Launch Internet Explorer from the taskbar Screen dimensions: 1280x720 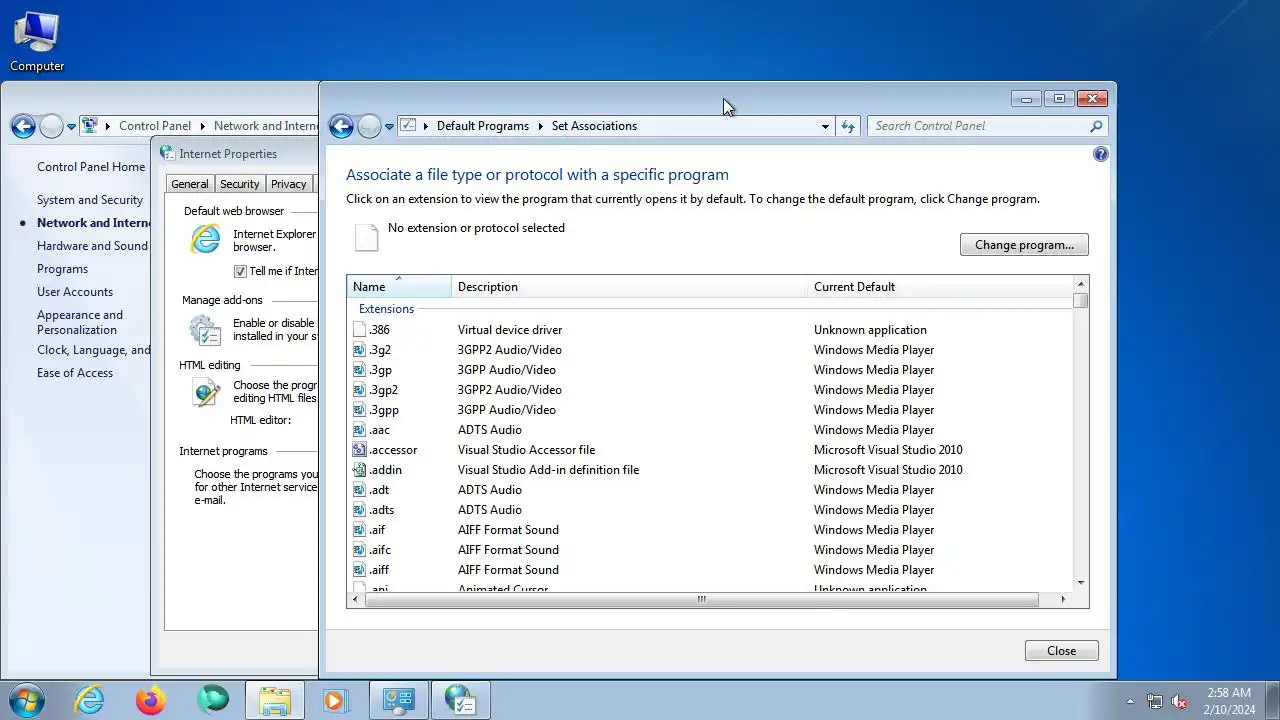click(90, 700)
